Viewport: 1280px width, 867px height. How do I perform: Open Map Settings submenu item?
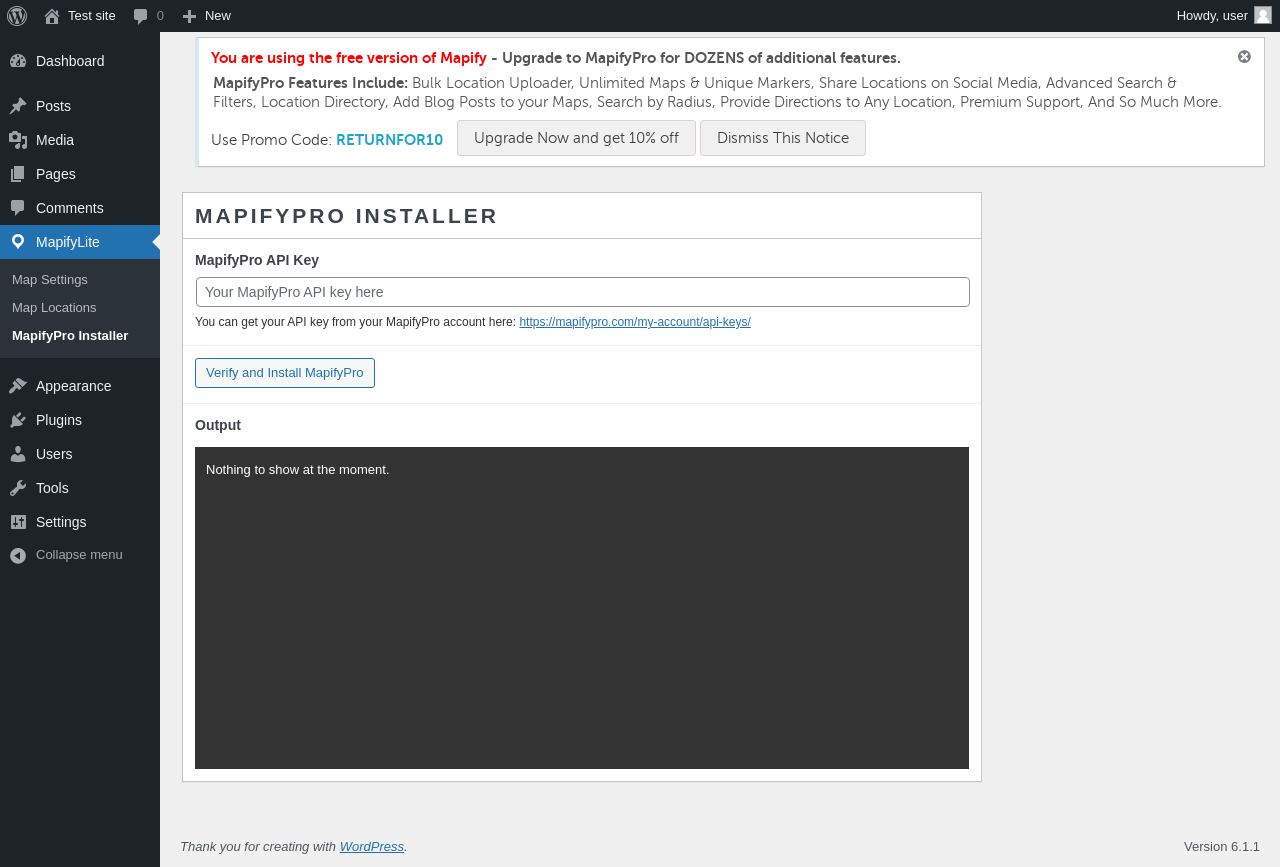50,279
